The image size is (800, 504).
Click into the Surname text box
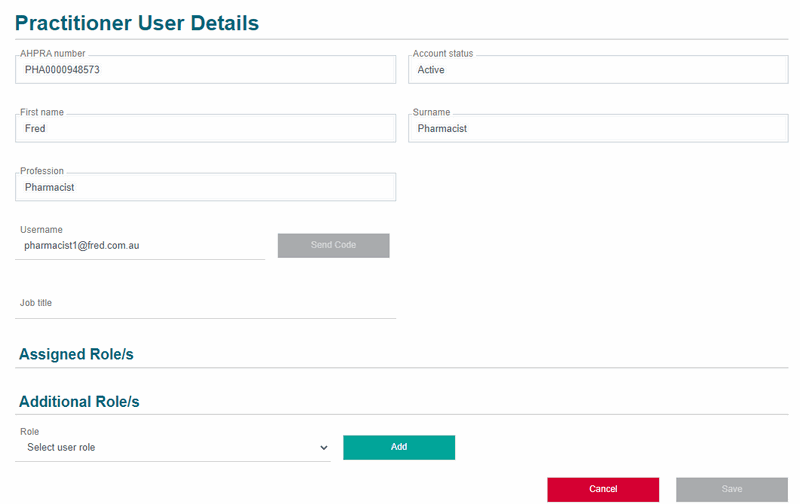click(x=598, y=129)
